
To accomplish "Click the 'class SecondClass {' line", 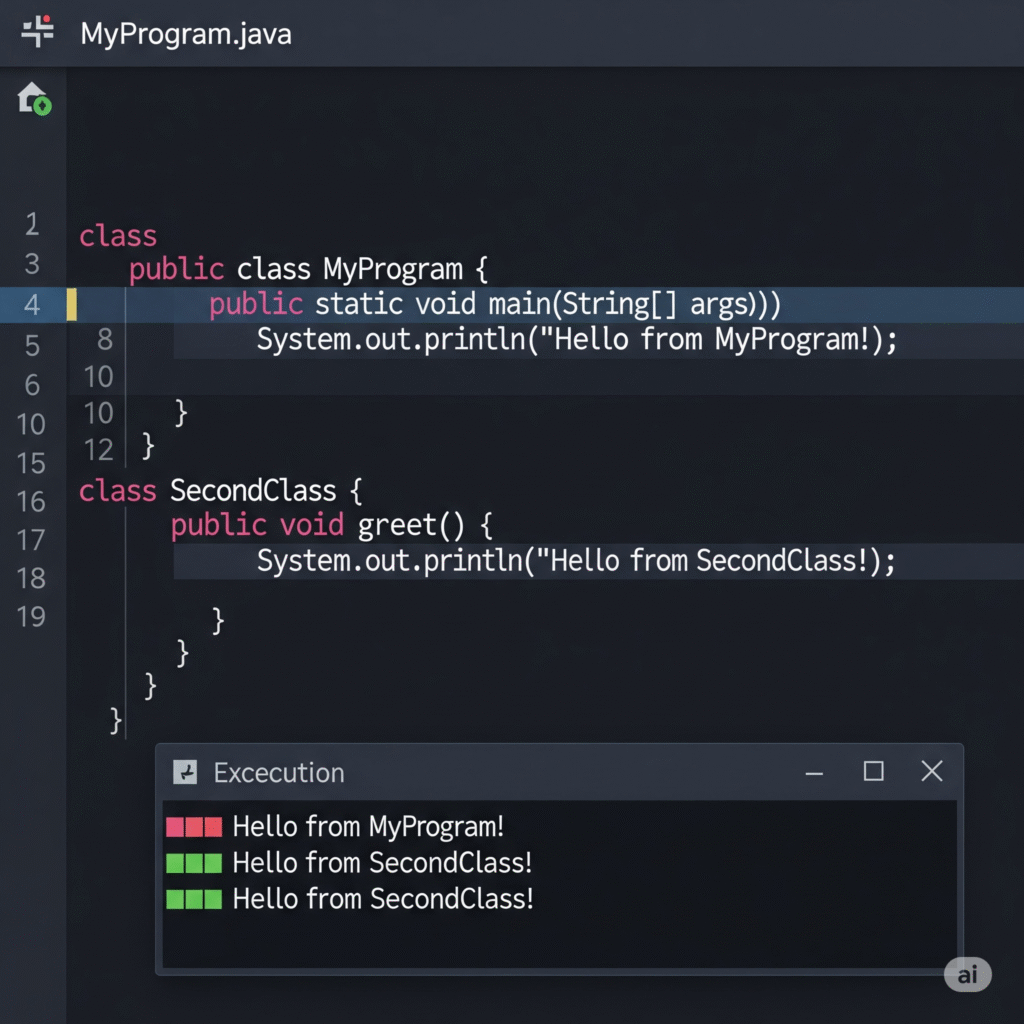I will point(220,490).
